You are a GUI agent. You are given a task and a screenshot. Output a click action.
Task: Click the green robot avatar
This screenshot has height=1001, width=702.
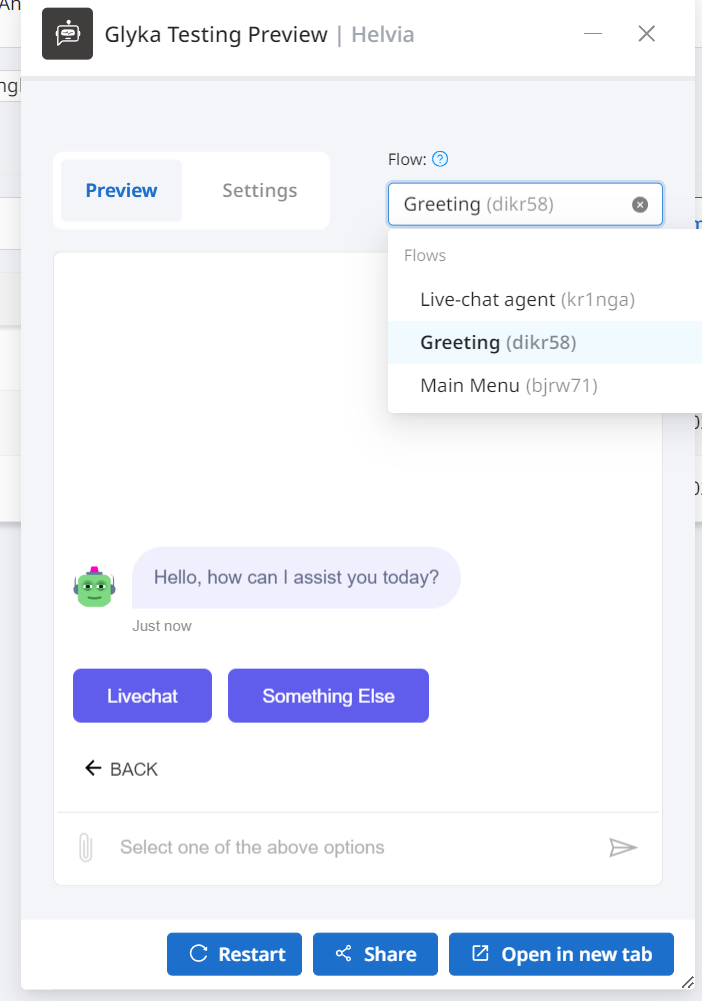pos(94,586)
